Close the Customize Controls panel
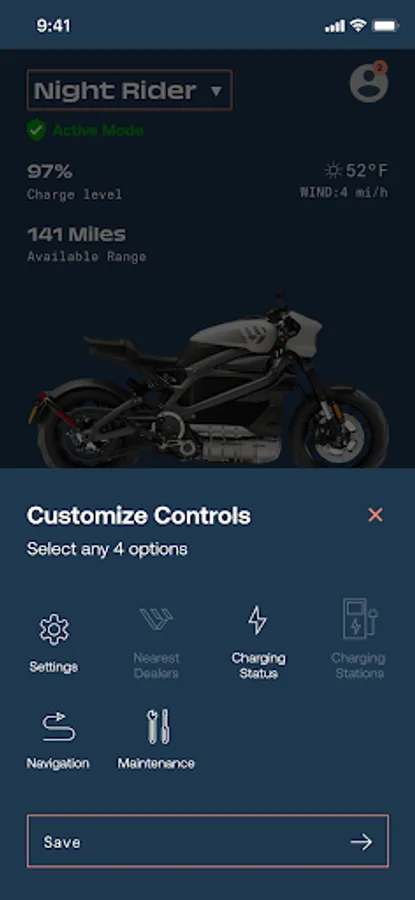415x900 pixels. click(x=375, y=515)
